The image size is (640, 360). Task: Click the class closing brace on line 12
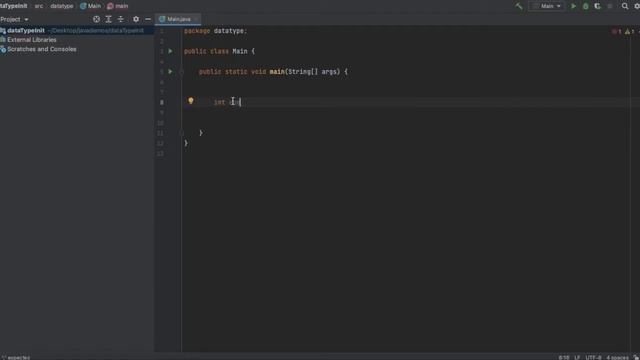click(x=186, y=143)
